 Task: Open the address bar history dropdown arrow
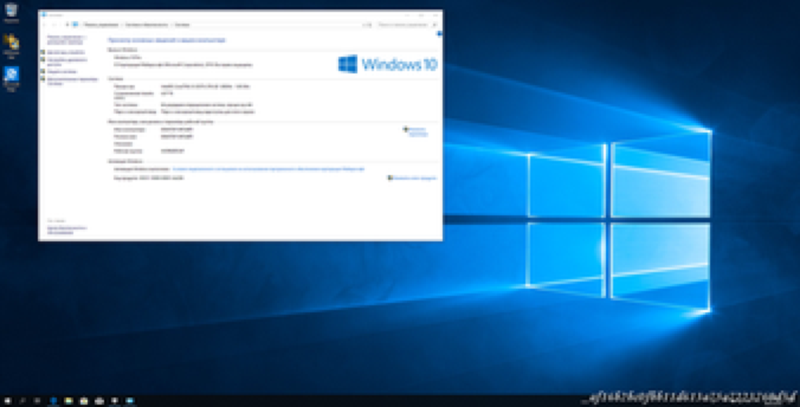(364, 24)
